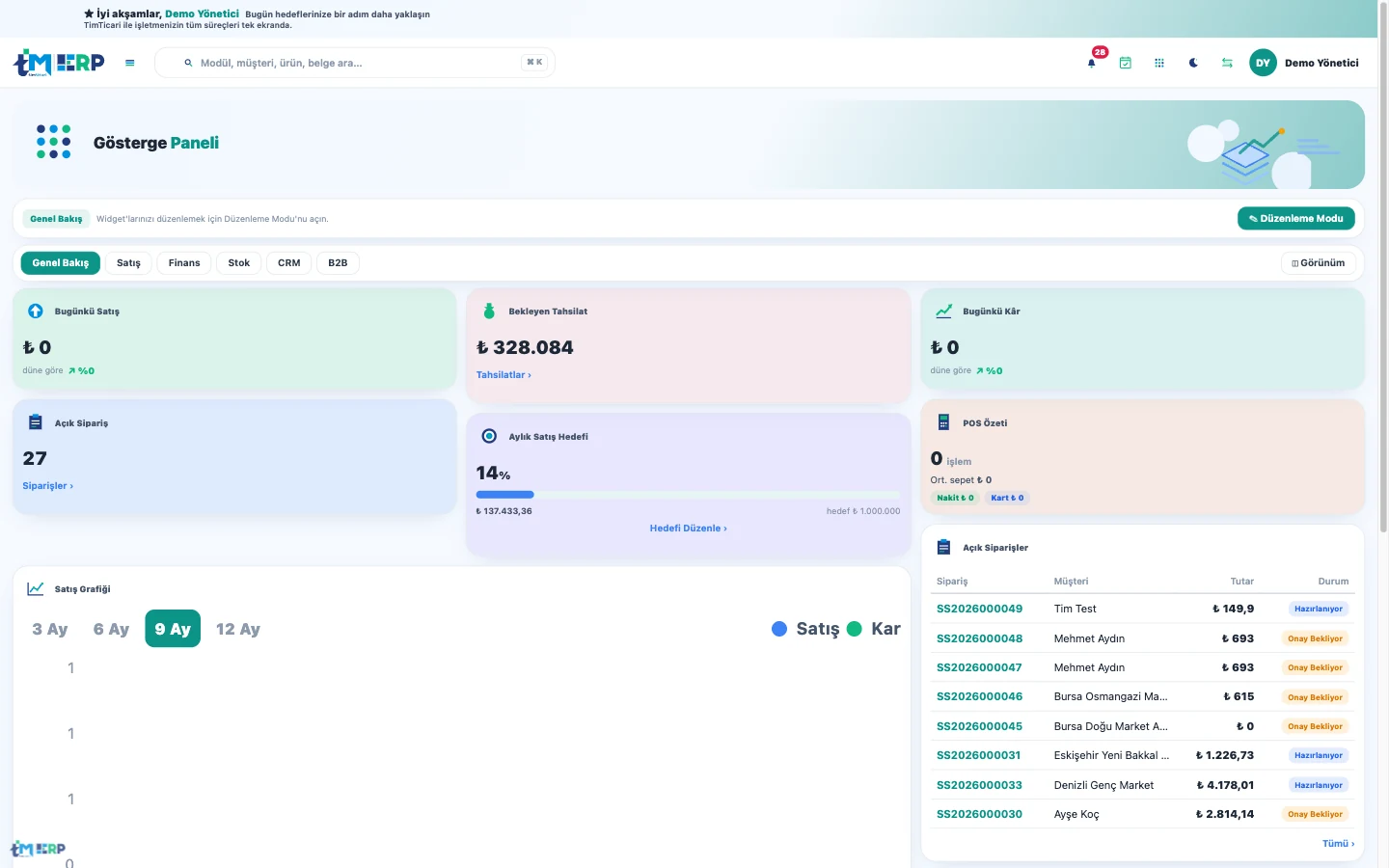Open the apps grid icon
This screenshot has height=868, width=1389.
coord(1159,63)
